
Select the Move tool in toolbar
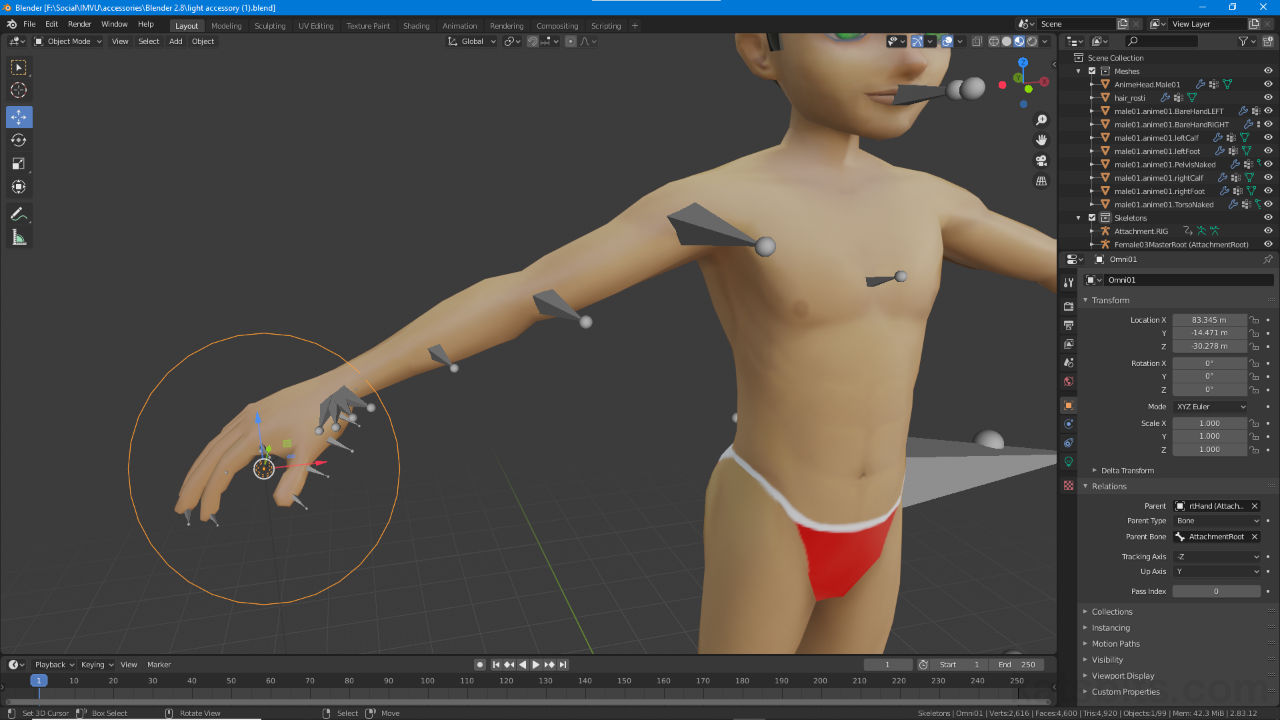point(18,117)
